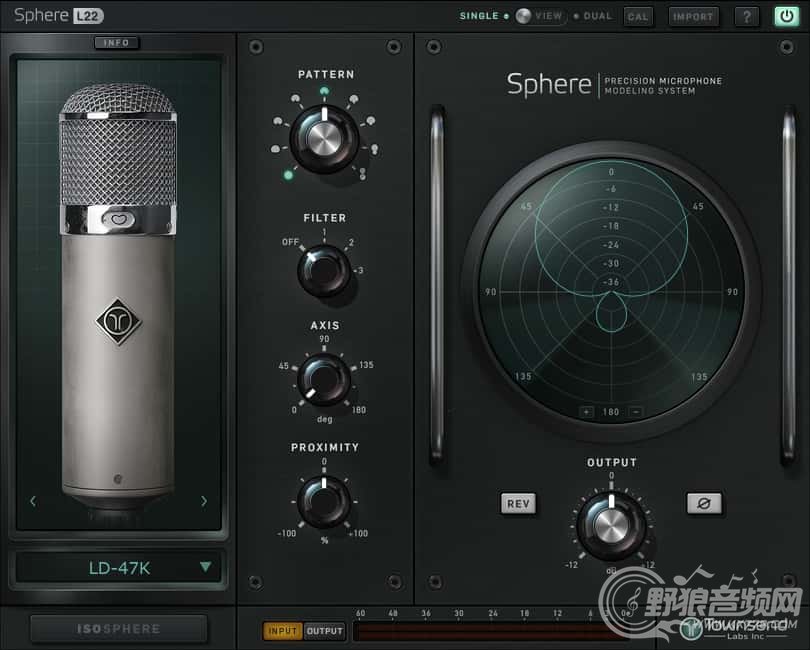Click the AXIS degree knob
Image resolution: width=810 pixels, height=650 pixels.
[x=324, y=379]
